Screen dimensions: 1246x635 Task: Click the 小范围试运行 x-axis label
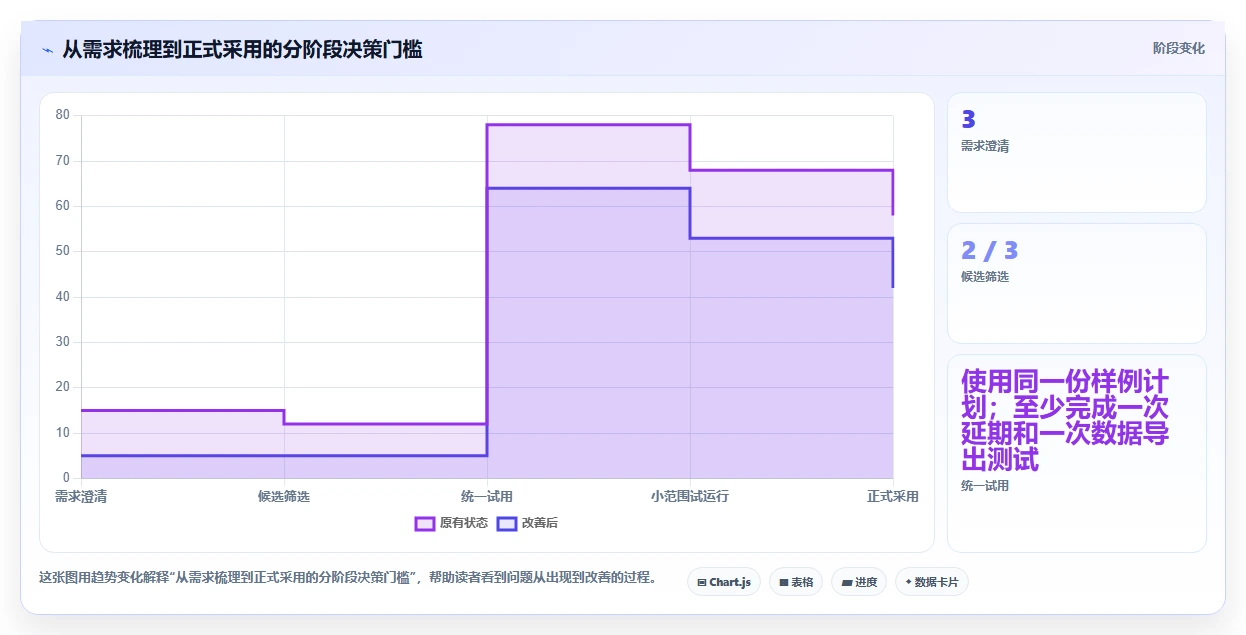pos(690,497)
